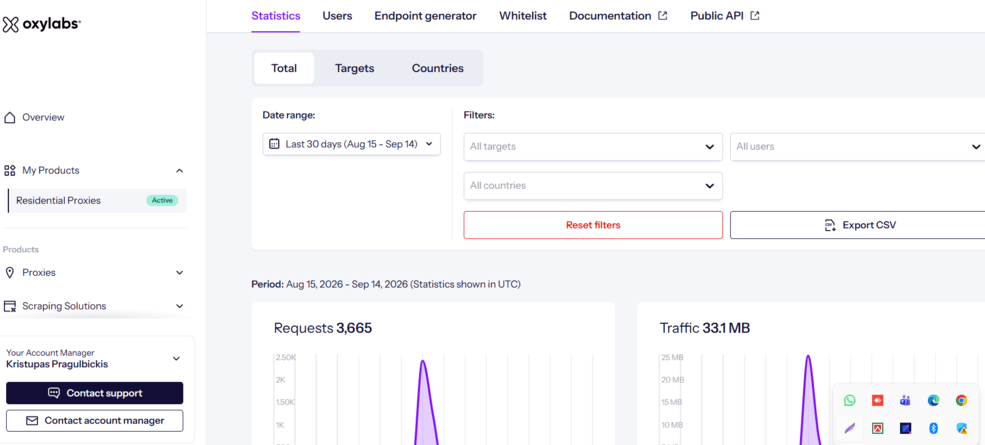Image resolution: width=985 pixels, height=445 pixels.
Task: Select the Total statistics view
Action: click(284, 68)
